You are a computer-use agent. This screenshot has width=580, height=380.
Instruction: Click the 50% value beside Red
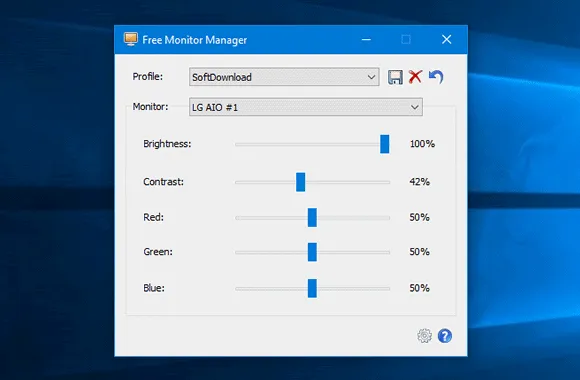point(419,217)
